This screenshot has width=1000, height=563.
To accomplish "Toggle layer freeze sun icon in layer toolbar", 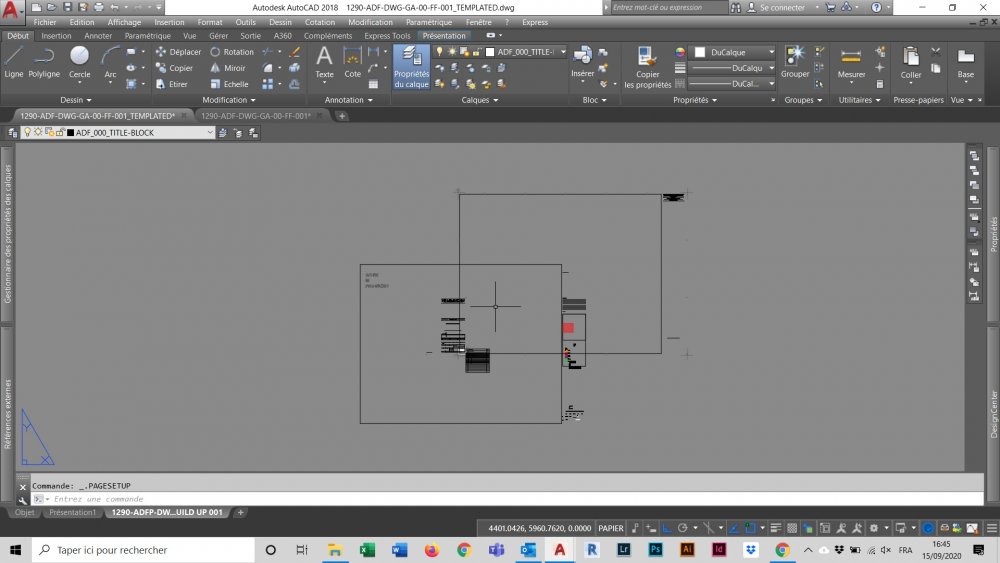I will 38,132.
